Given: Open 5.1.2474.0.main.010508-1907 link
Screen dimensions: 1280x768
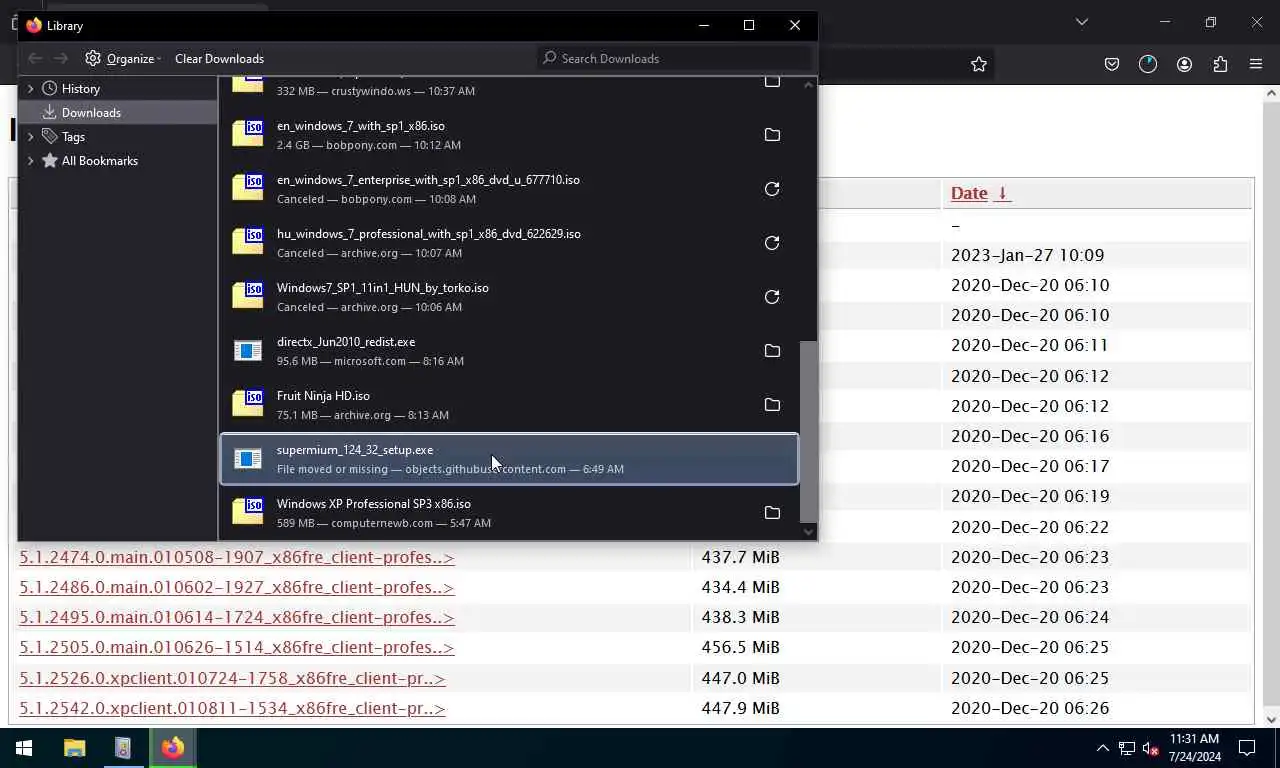Looking at the screenshot, I should pyautogui.click(x=237, y=557).
